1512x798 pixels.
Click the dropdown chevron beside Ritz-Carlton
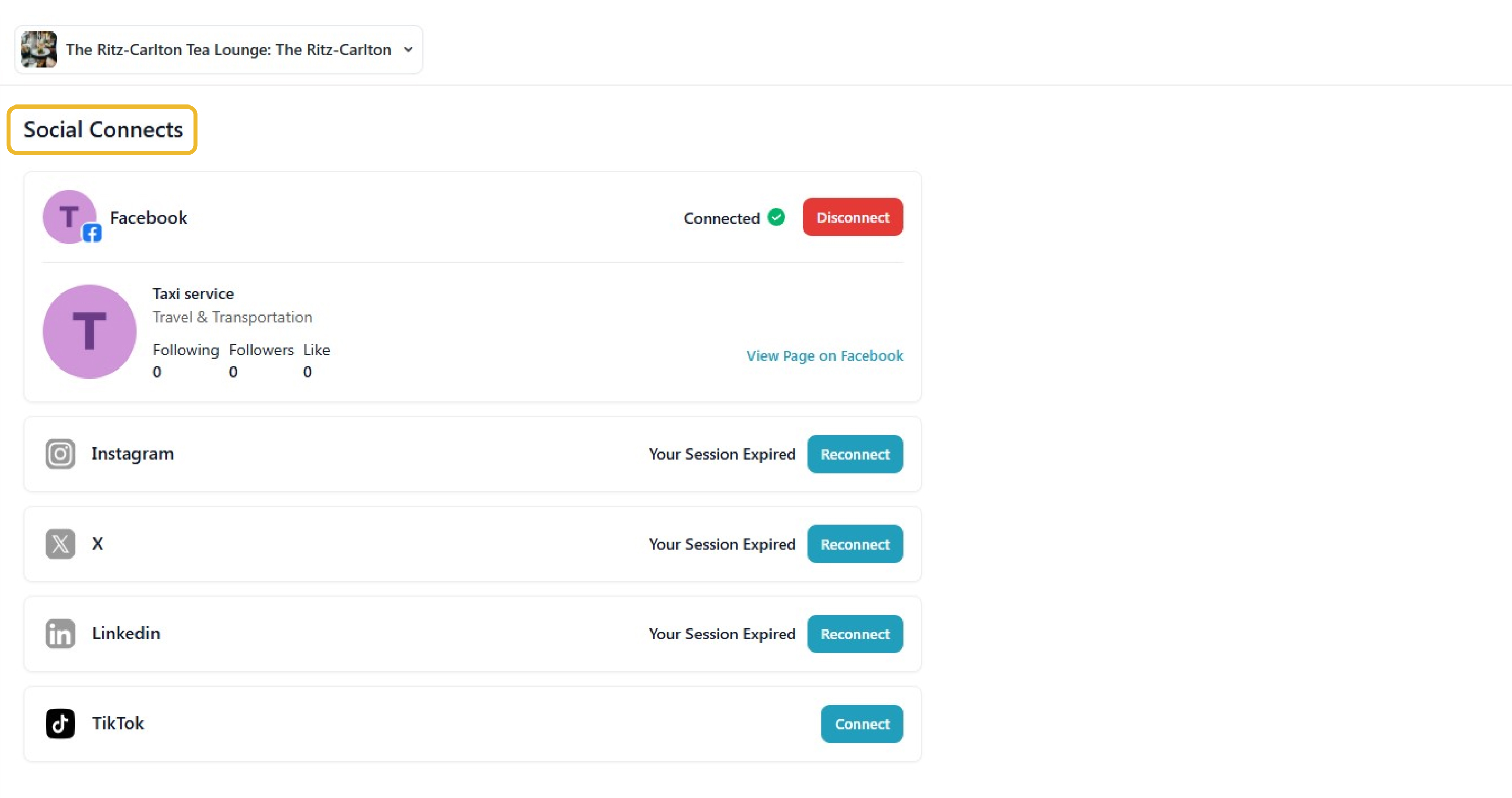[x=408, y=50]
